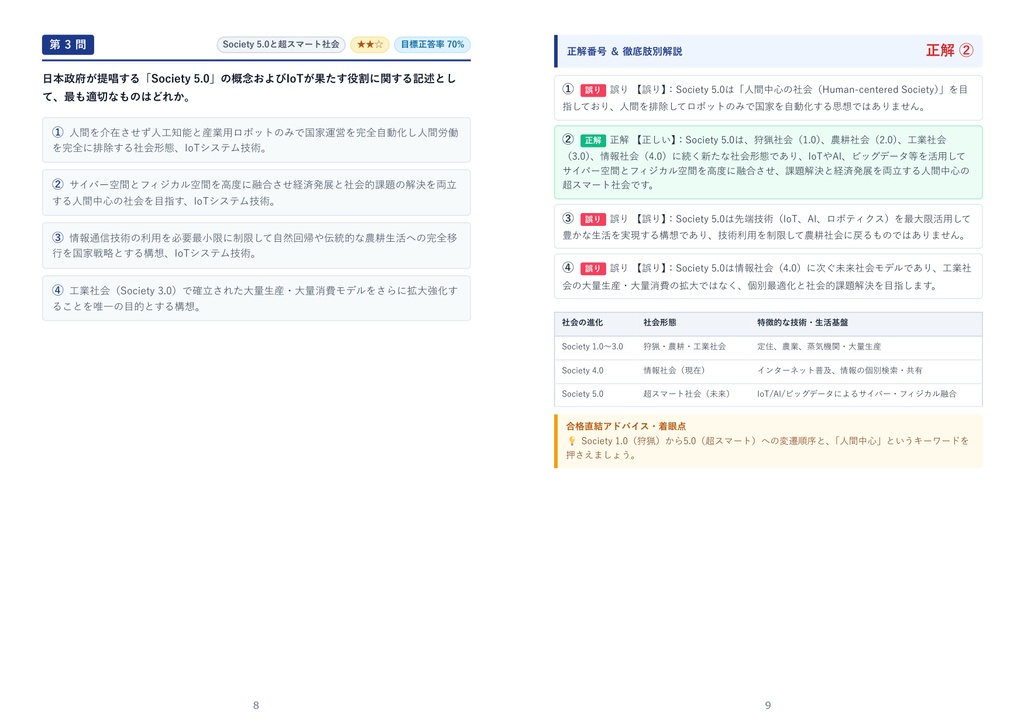This screenshot has width=1024, height=727.
Task: Click the green 正解 badge in explanation ②
Action: coord(592,140)
